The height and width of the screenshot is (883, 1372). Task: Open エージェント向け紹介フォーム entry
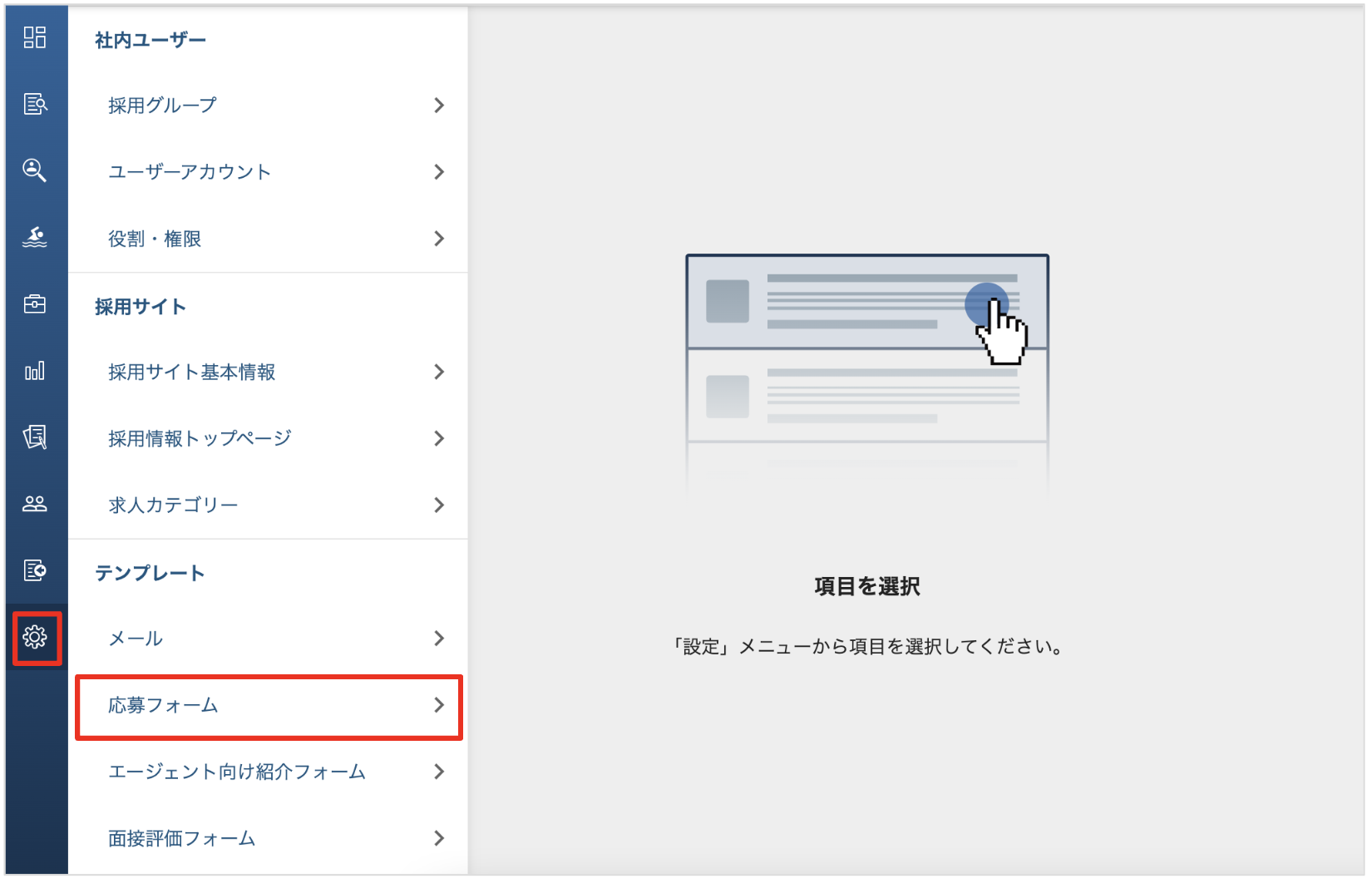coord(268,772)
